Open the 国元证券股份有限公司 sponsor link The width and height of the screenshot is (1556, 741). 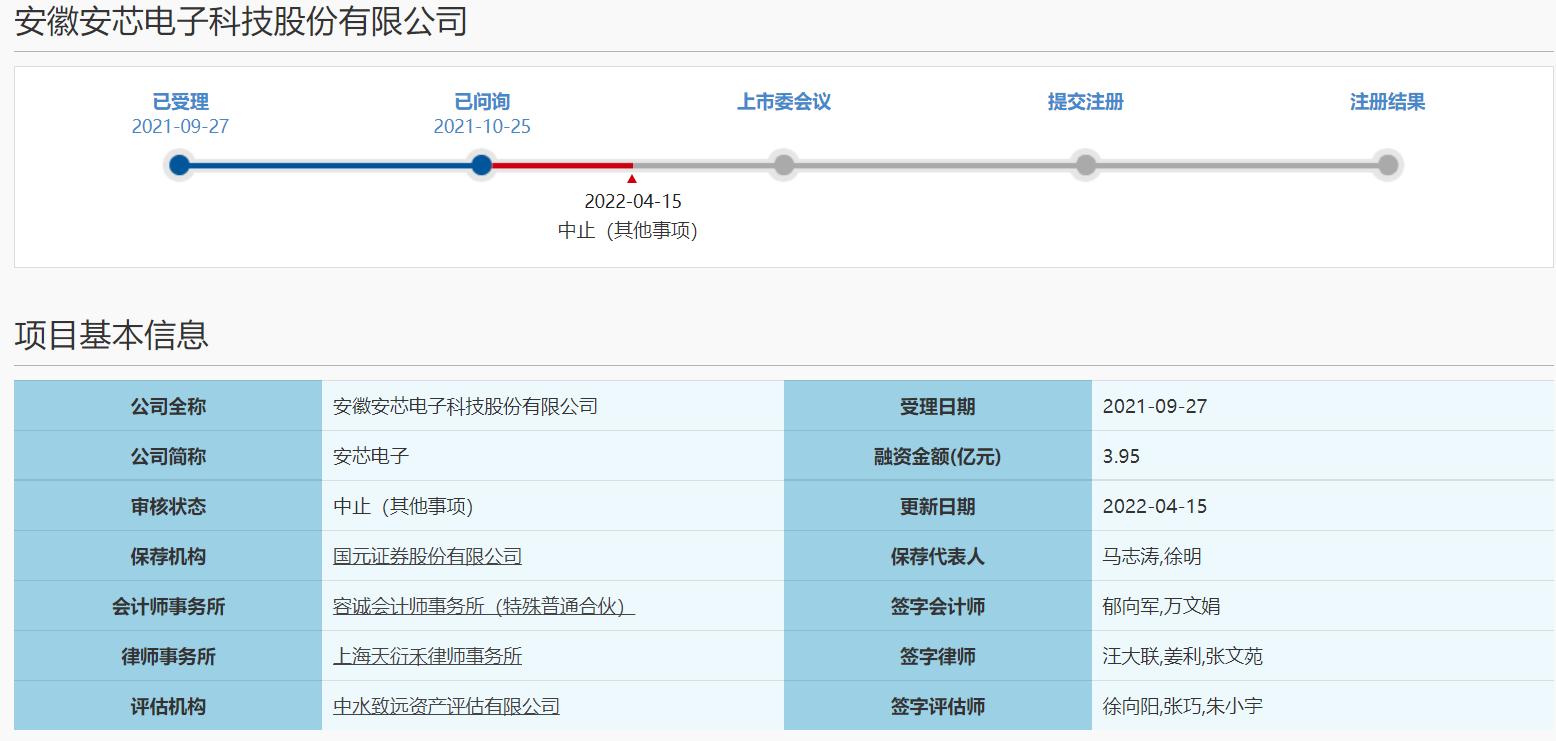point(427,557)
